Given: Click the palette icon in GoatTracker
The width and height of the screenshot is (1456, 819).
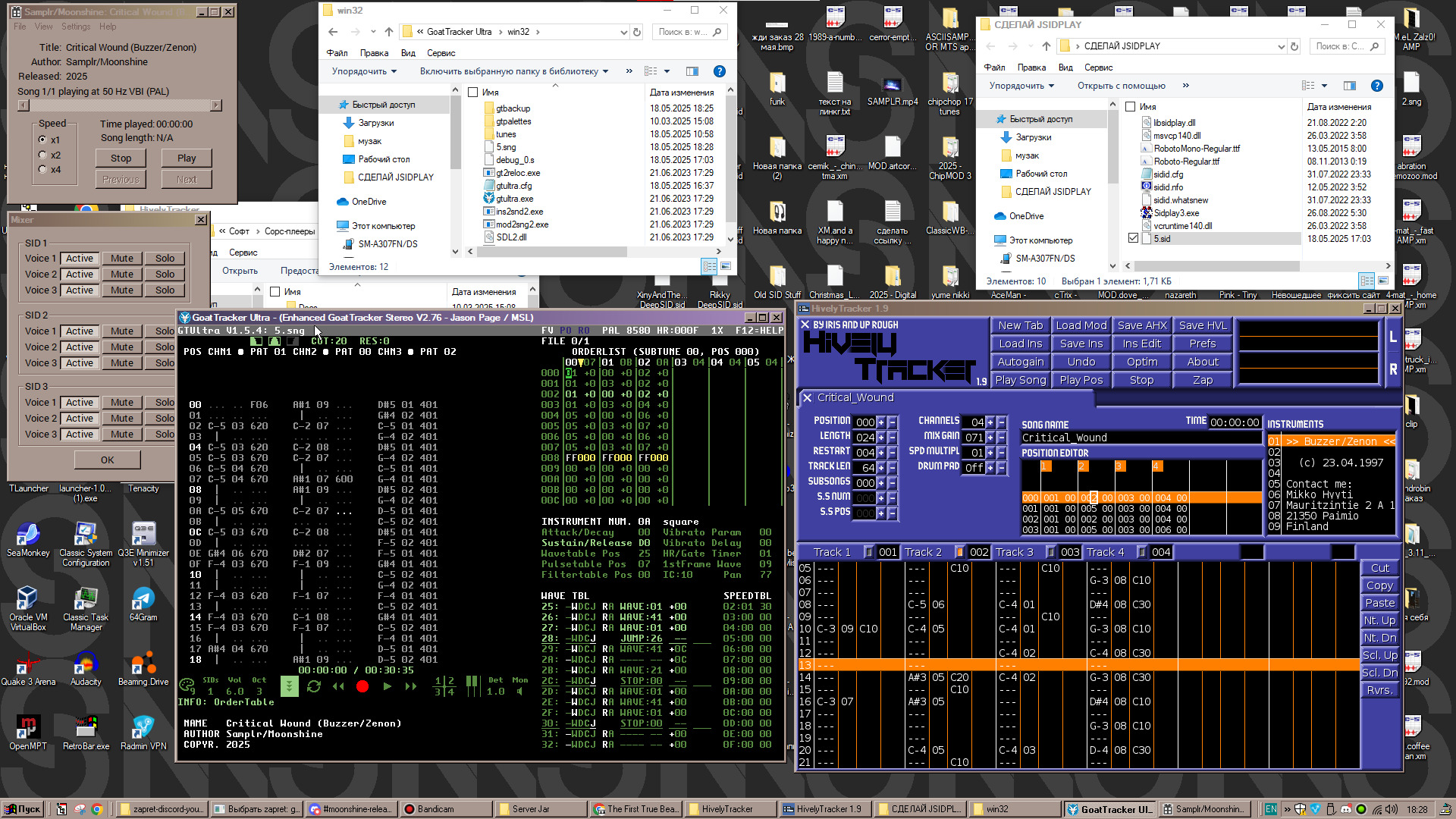Looking at the screenshot, I should pyautogui.click(x=186, y=686).
